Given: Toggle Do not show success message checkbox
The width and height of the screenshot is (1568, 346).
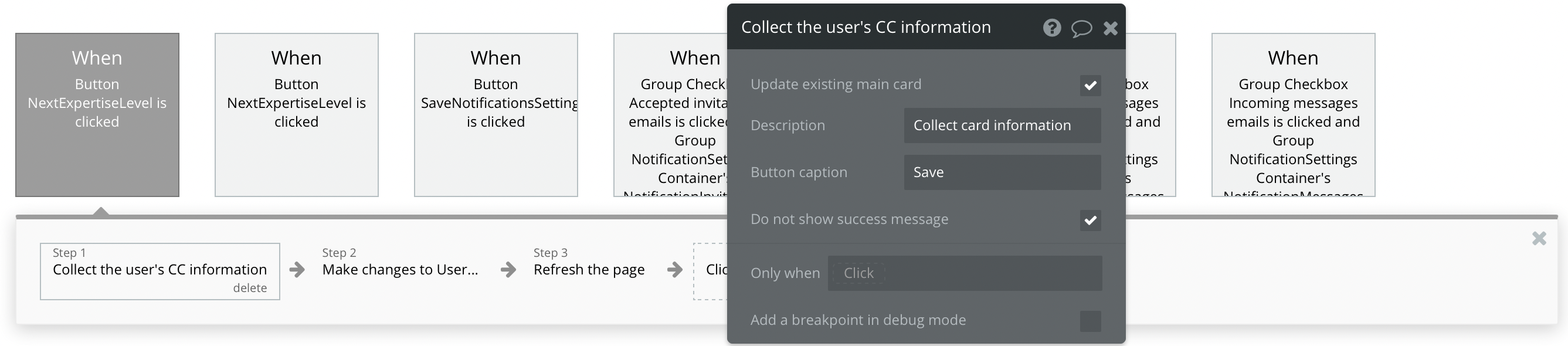Looking at the screenshot, I should pos(1090,220).
